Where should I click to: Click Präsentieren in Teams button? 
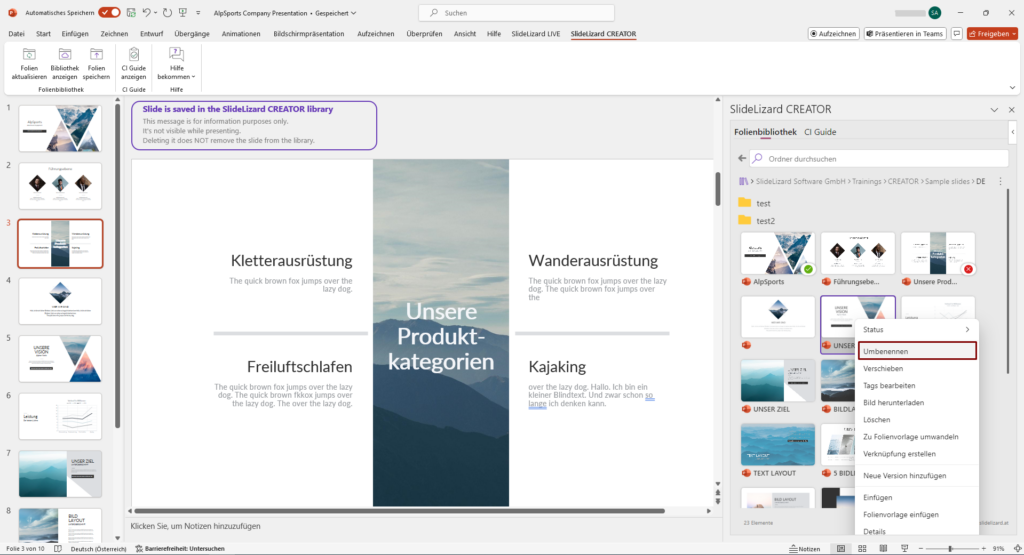905,33
